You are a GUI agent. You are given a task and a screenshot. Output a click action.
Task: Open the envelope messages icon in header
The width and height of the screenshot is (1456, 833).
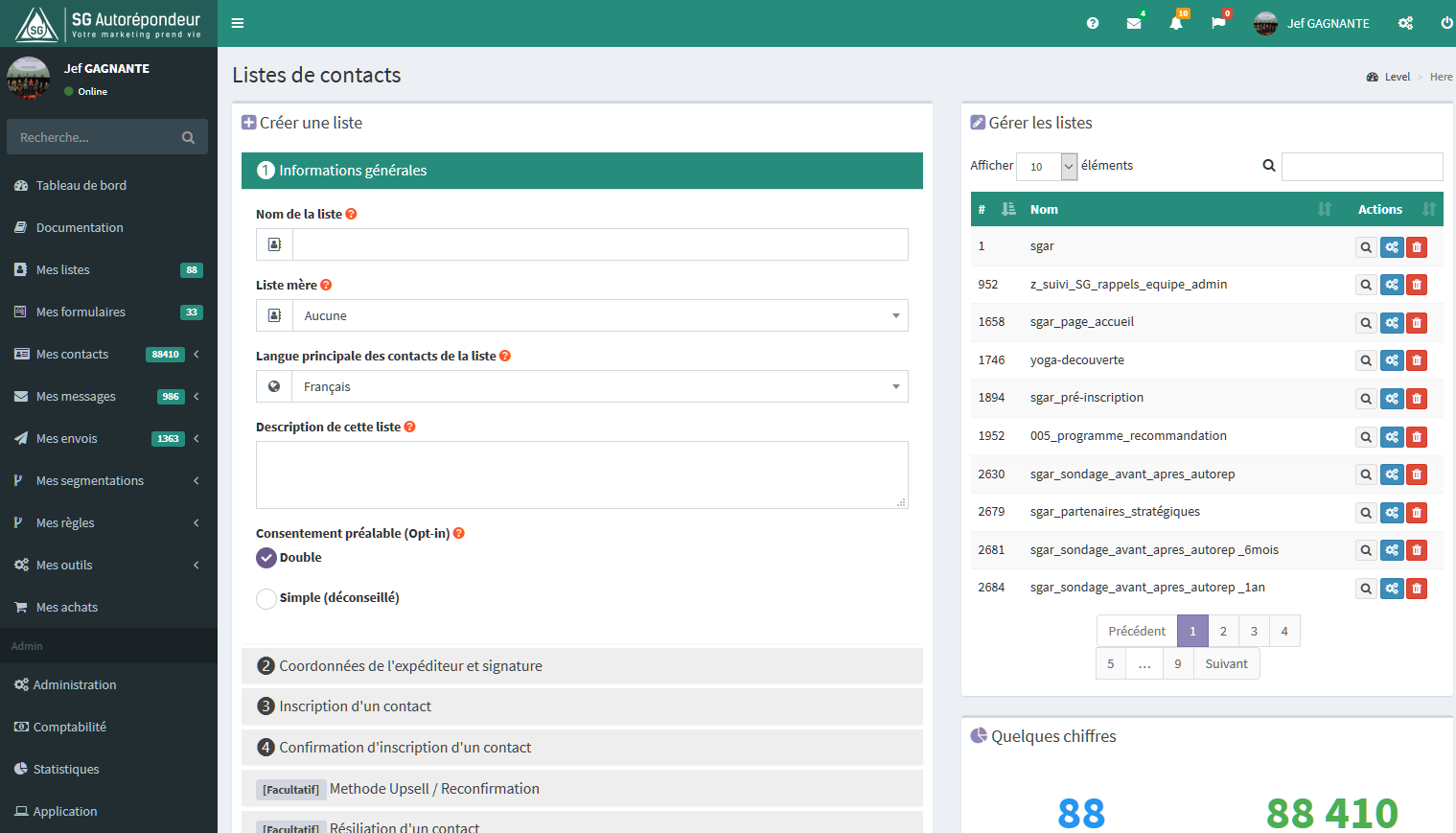point(1134,23)
